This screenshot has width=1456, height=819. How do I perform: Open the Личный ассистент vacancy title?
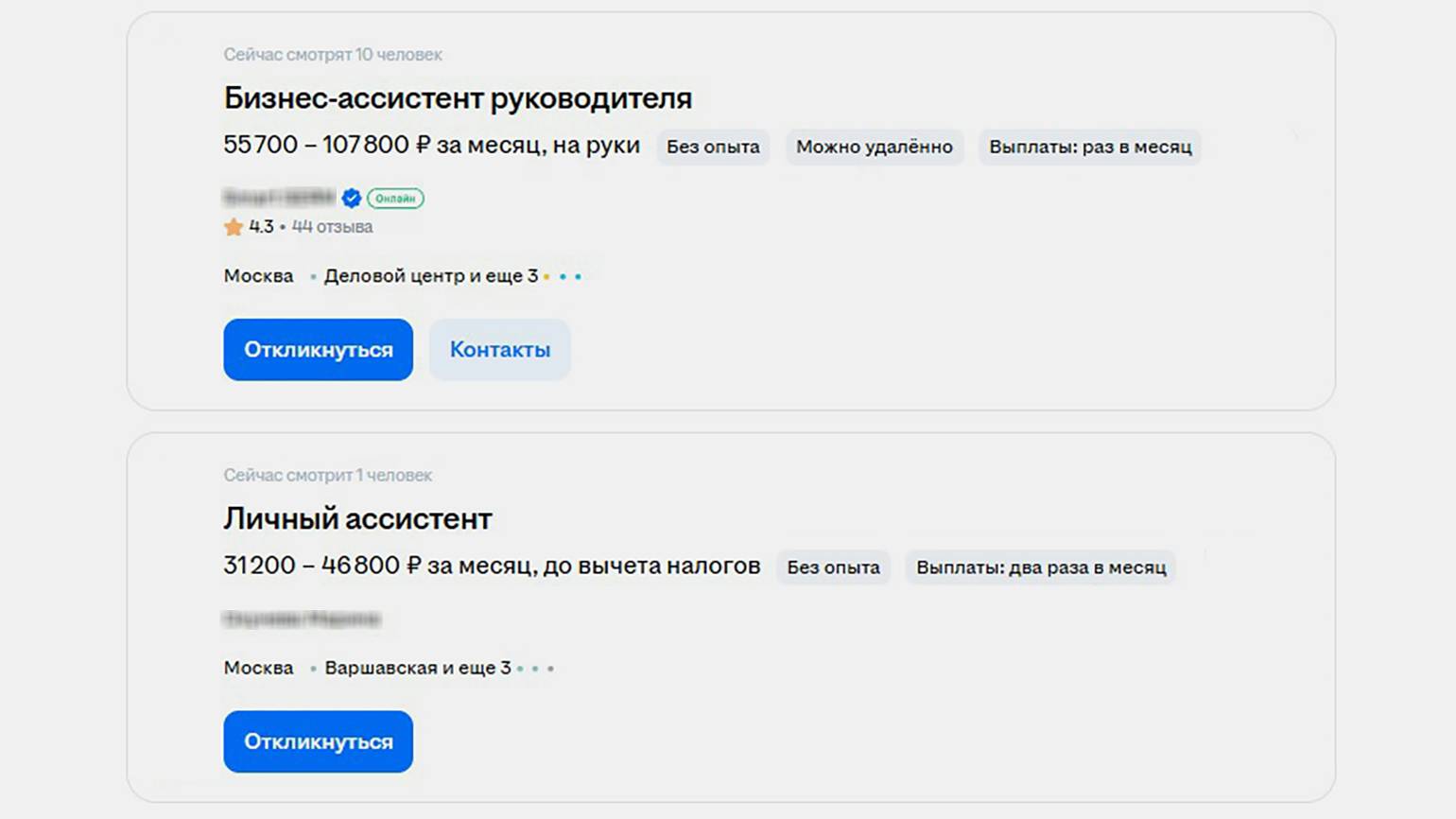point(357,518)
